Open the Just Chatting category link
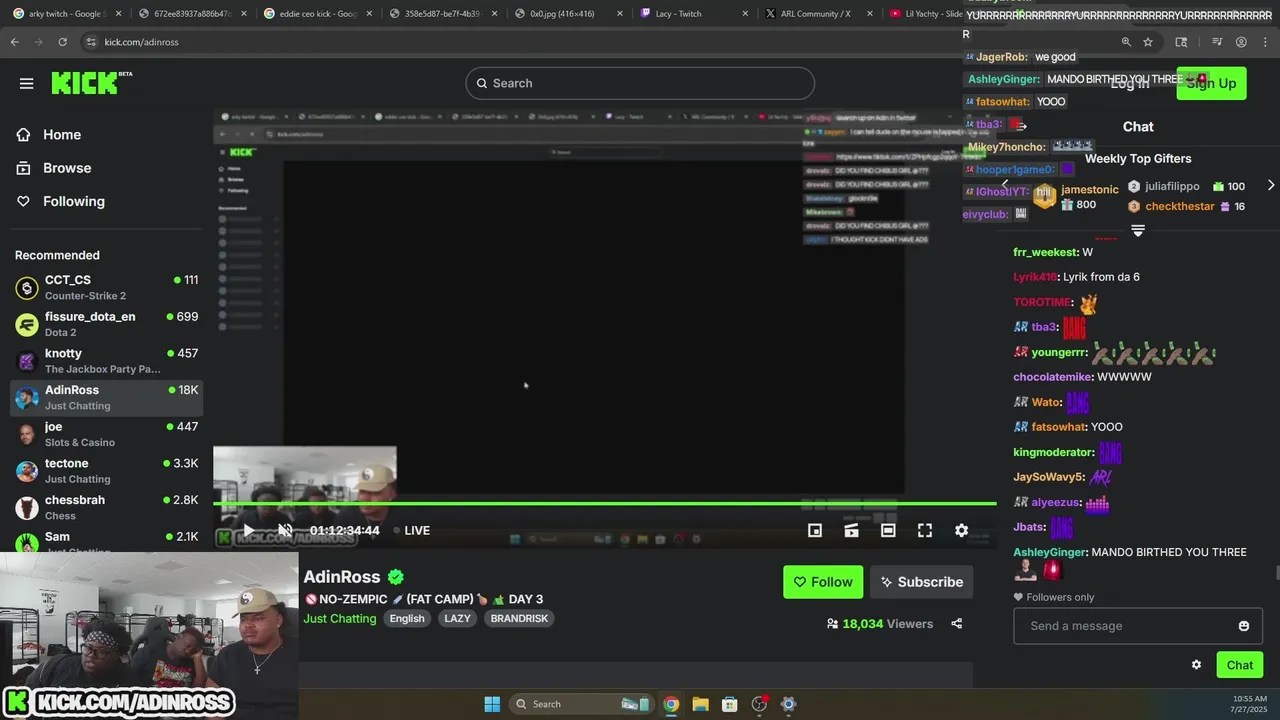Viewport: 1280px width, 720px height. [x=340, y=618]
